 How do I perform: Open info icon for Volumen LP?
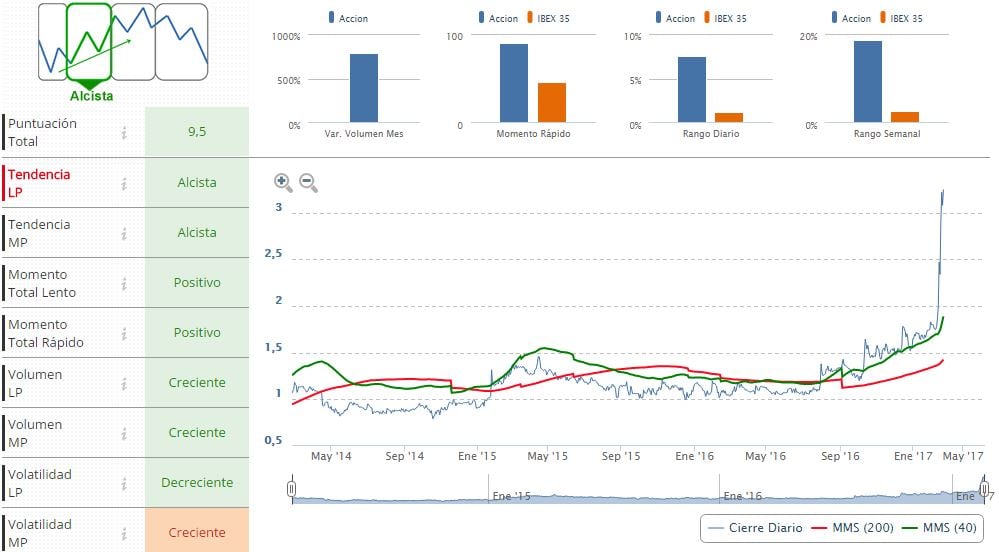click(124, 384)
